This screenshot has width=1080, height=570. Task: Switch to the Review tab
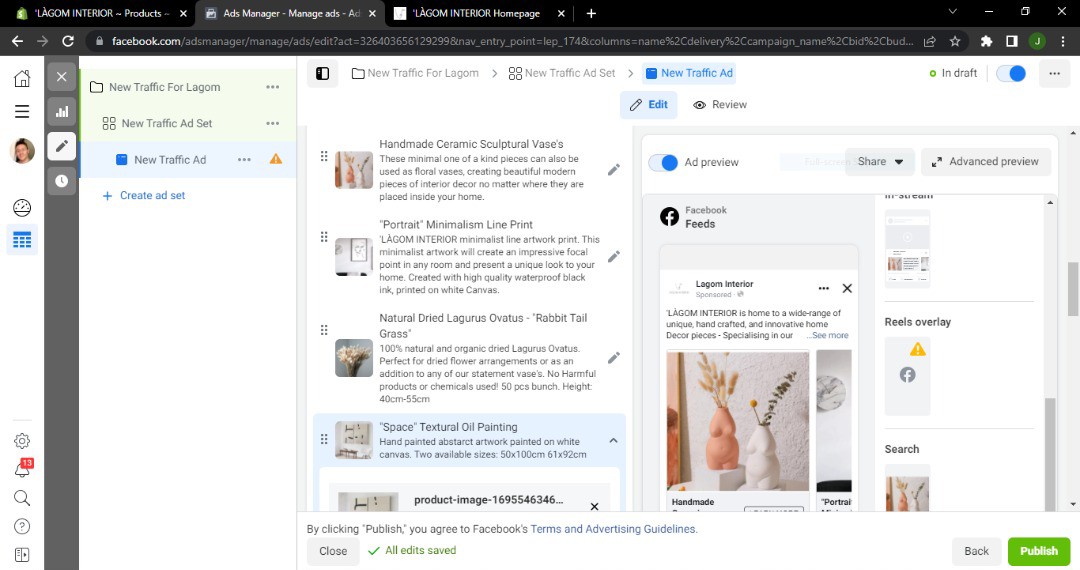click(x=720, y=105)
